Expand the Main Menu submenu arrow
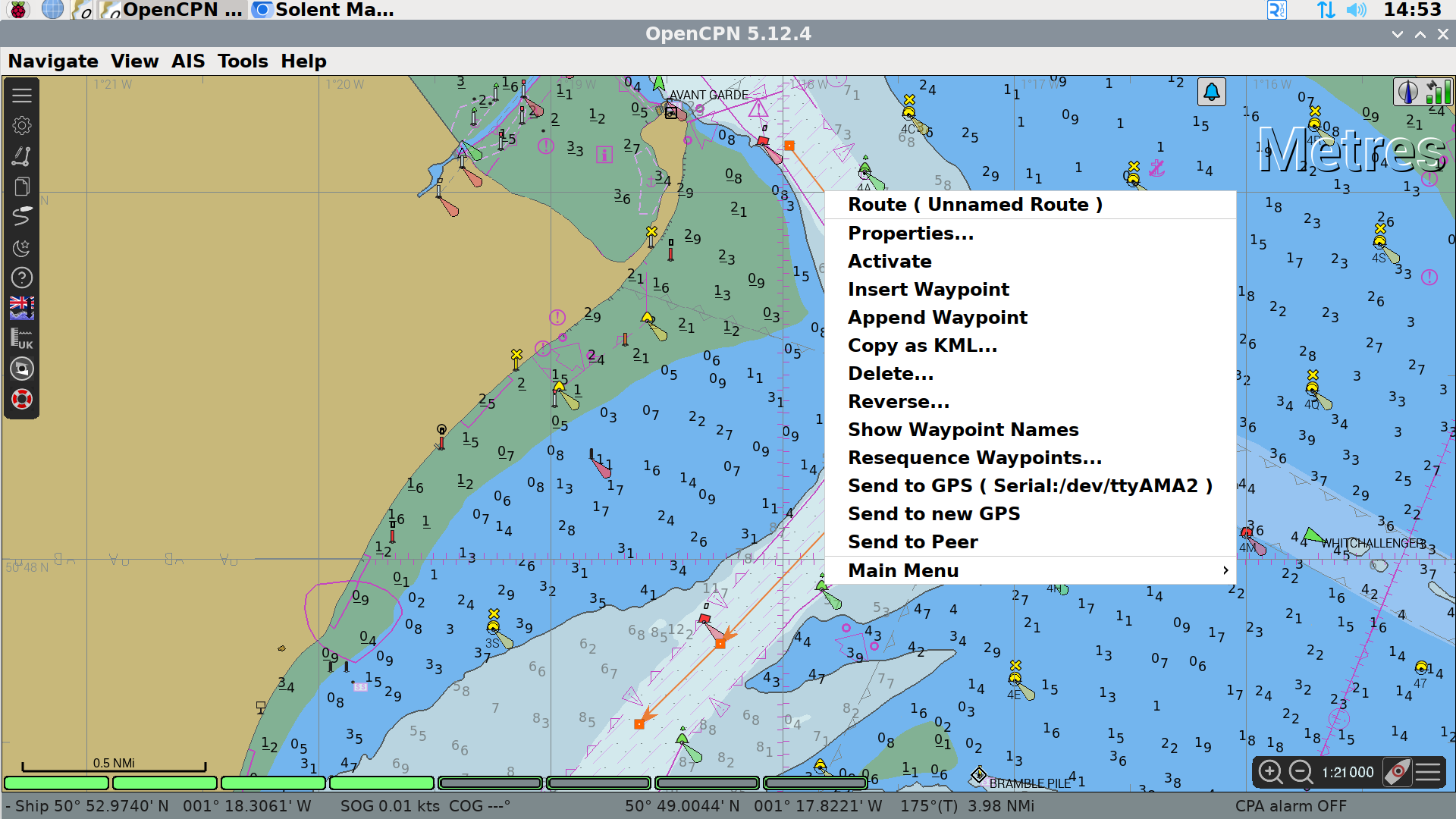1456x819 pixels. tap(1225, 570)
